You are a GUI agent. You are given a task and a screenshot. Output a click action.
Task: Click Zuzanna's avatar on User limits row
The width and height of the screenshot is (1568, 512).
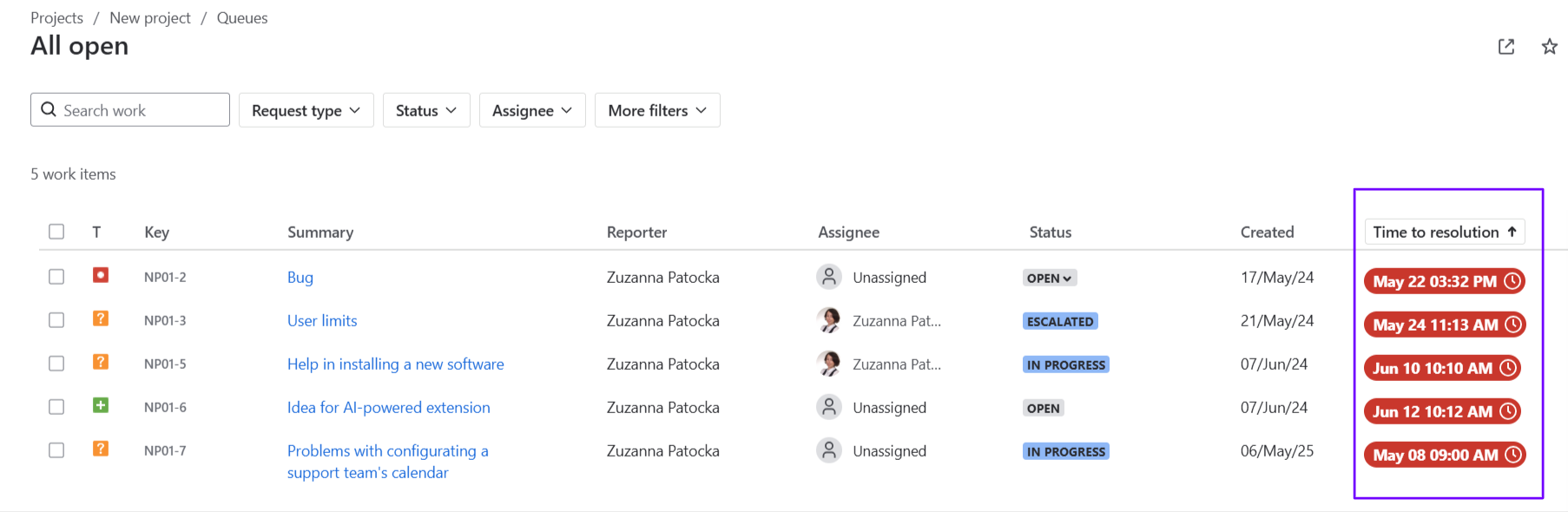pos(829,320)
